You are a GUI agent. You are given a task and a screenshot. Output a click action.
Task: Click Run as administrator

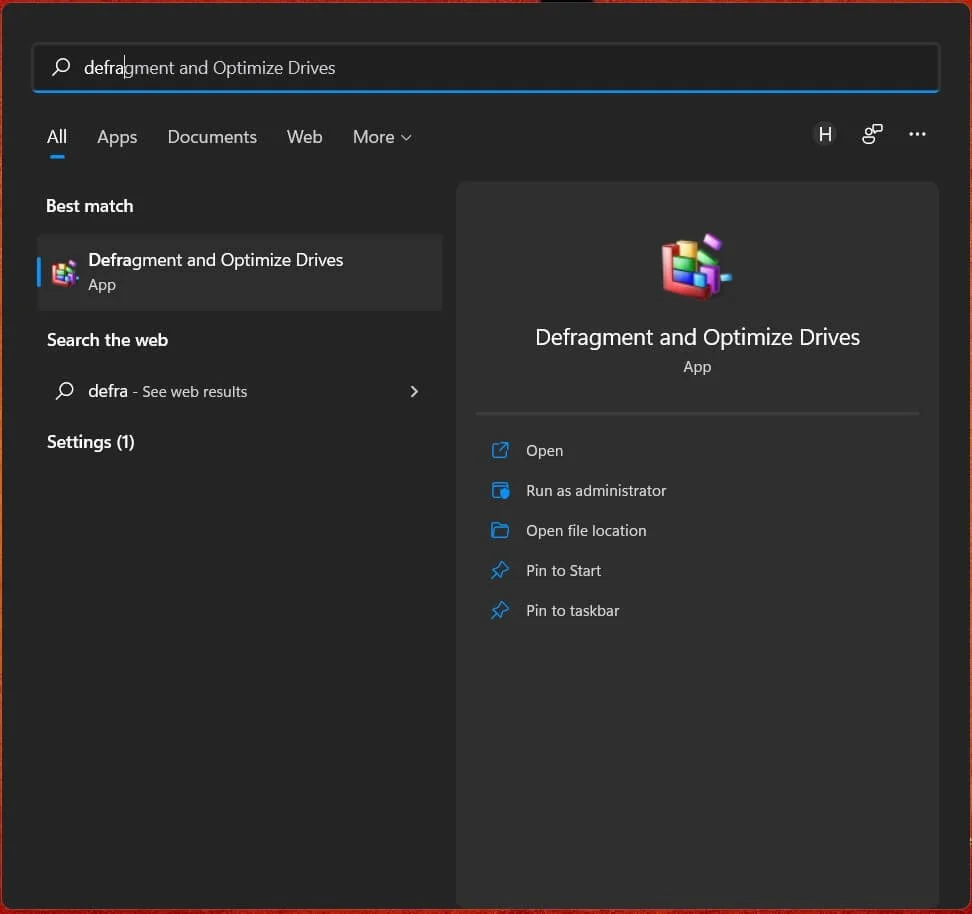click(x=596, y=490)
